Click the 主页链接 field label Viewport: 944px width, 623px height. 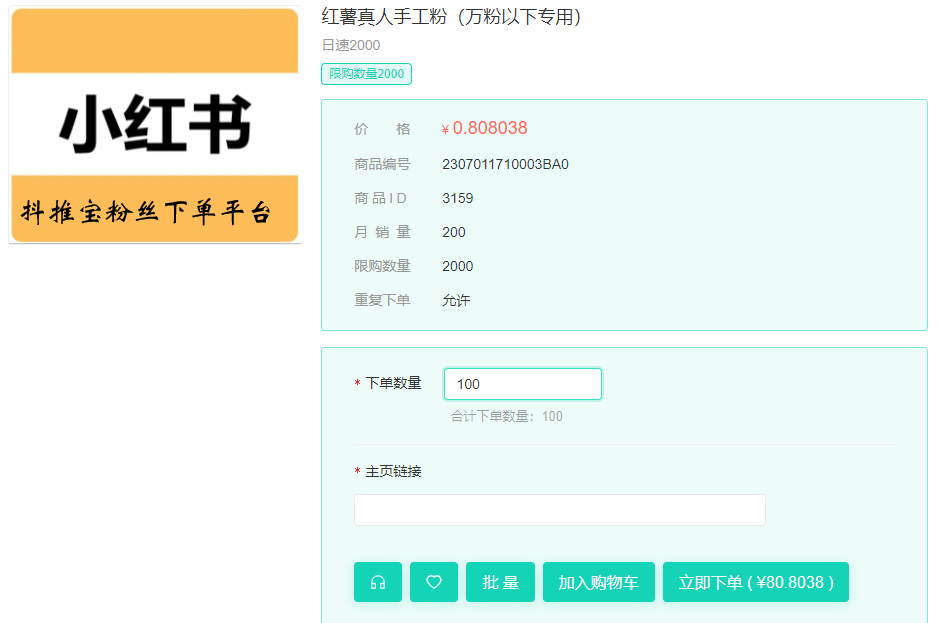pyautogui.click(x=393, y=471)
